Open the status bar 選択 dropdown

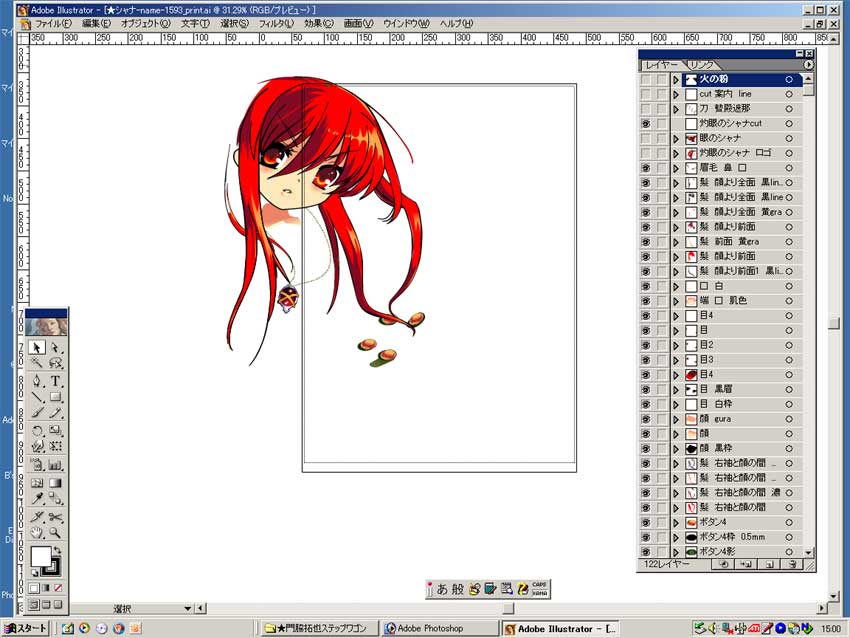click(188, 609)
